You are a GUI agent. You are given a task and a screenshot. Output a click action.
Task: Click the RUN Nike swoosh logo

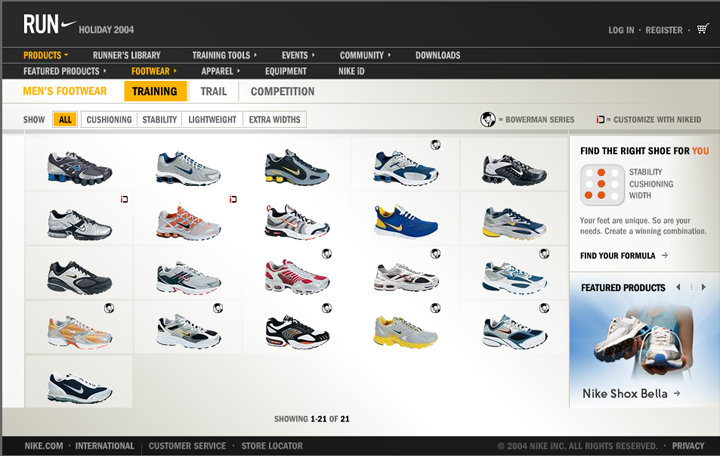(50, 24)
